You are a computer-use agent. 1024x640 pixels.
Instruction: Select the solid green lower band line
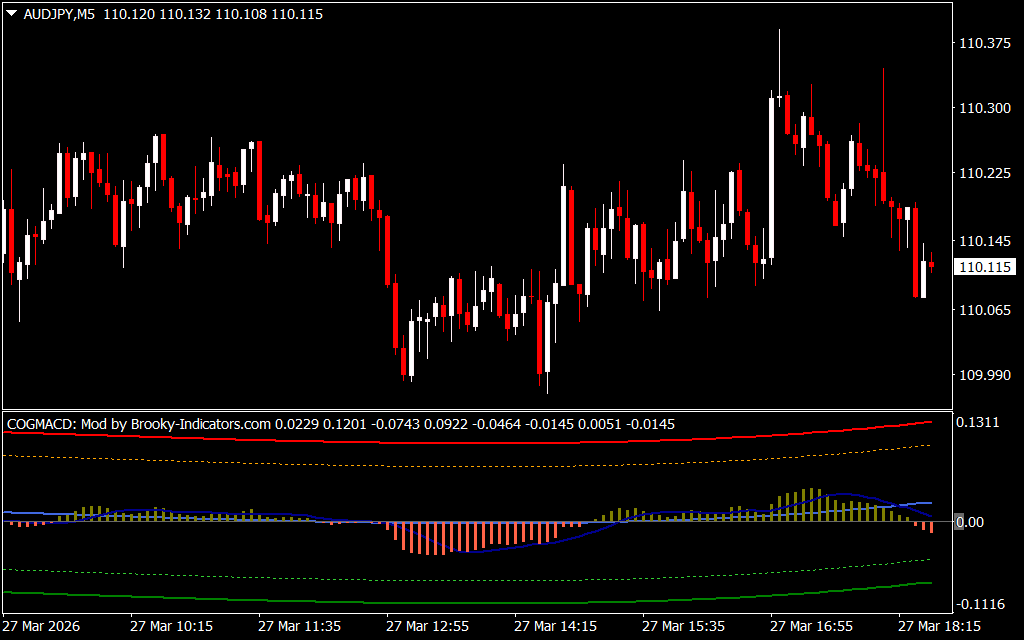(500, 602)
